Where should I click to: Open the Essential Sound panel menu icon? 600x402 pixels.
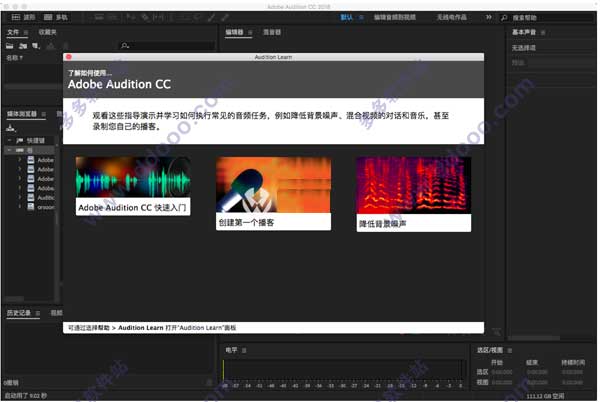pos(543,33)
